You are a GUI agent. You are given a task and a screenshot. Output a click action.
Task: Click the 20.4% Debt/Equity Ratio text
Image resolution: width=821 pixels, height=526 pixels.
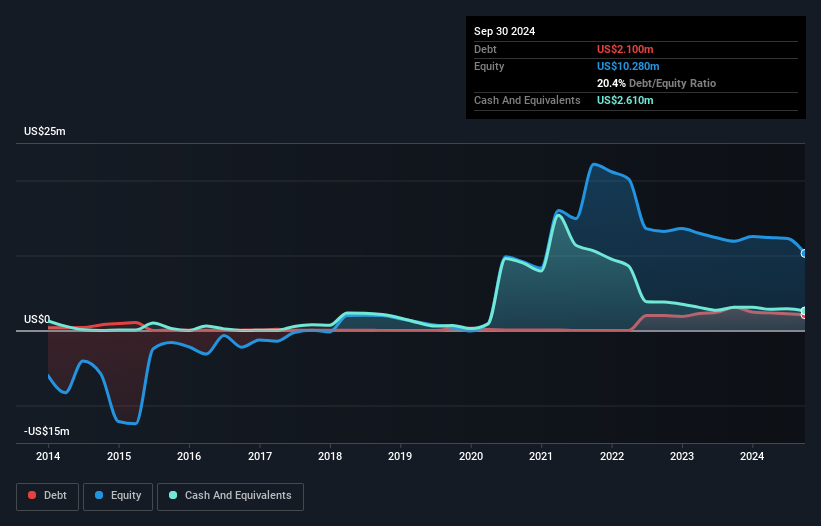pyautogui.click(x=656, y=83)
